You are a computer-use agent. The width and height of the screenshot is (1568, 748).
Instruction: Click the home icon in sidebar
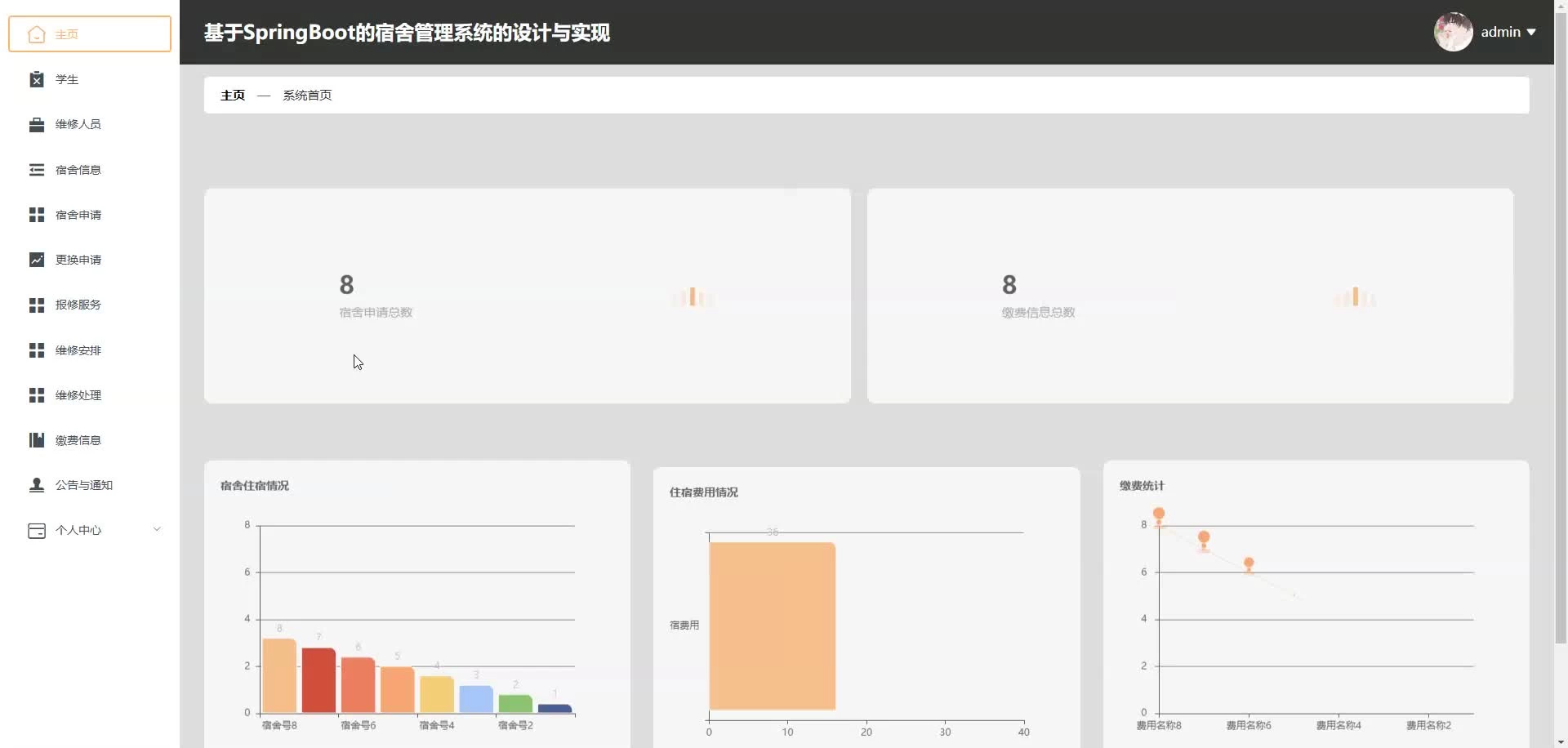[x=37, y=34]
